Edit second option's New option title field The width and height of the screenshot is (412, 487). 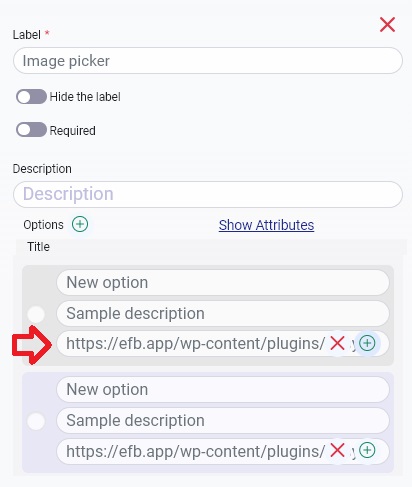point(223,389)
